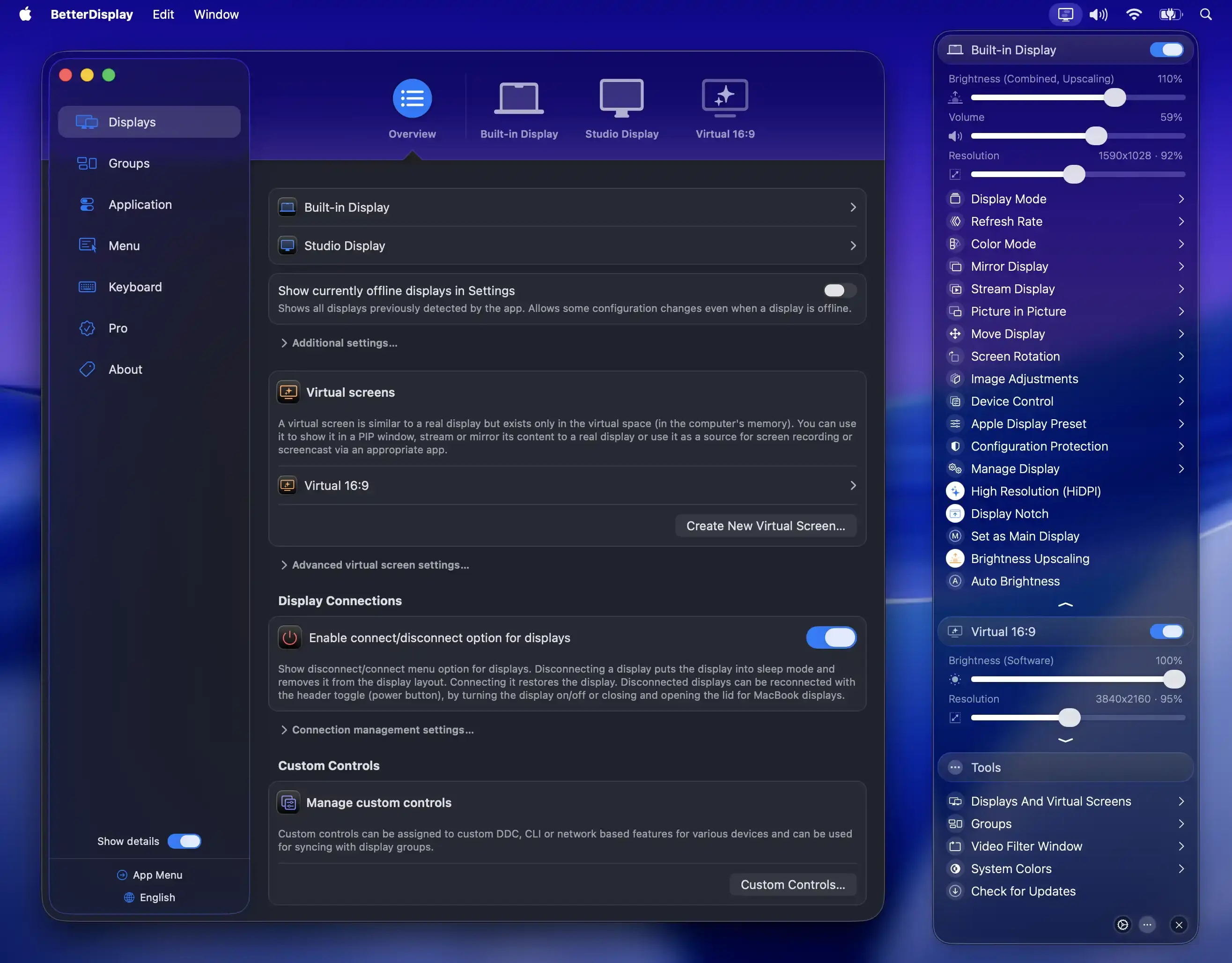Open BetterDisplay menu bar display icon
Image resolution: width=1232 pixels, height=963 pixels.
(x=1065, y=14)
